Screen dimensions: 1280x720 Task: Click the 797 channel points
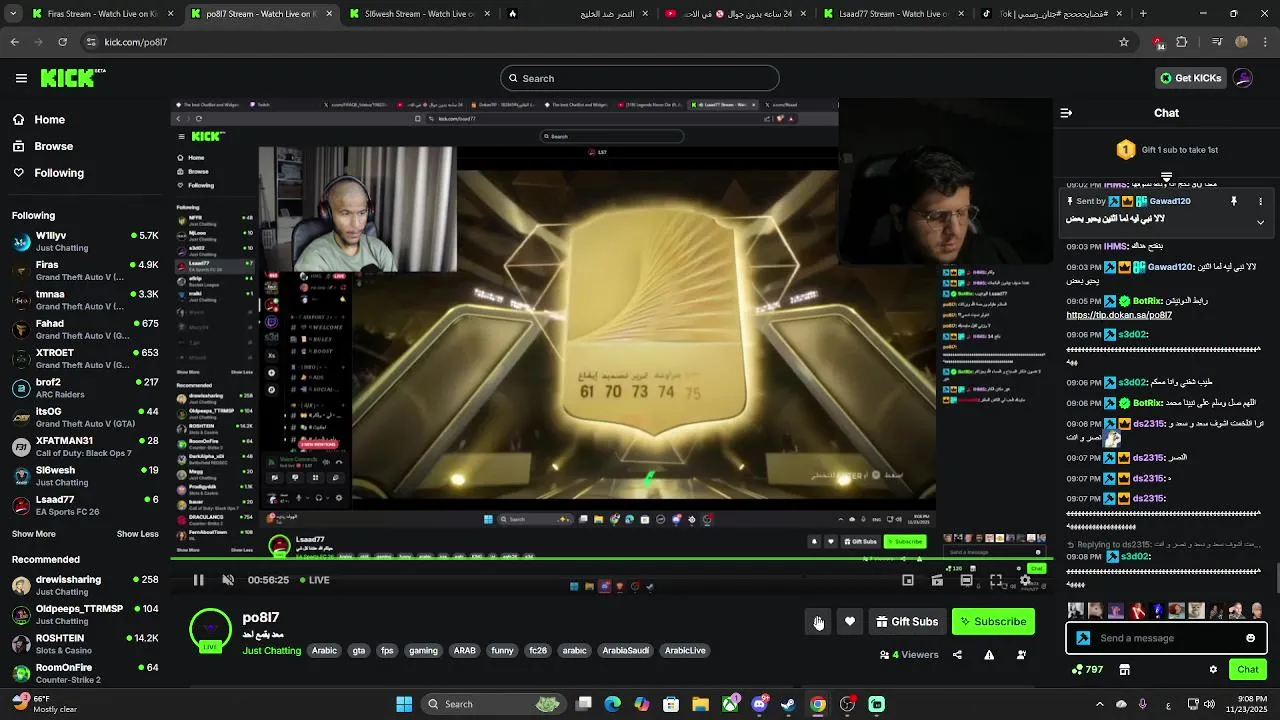pyautogui.click(x=1086, y=669)
